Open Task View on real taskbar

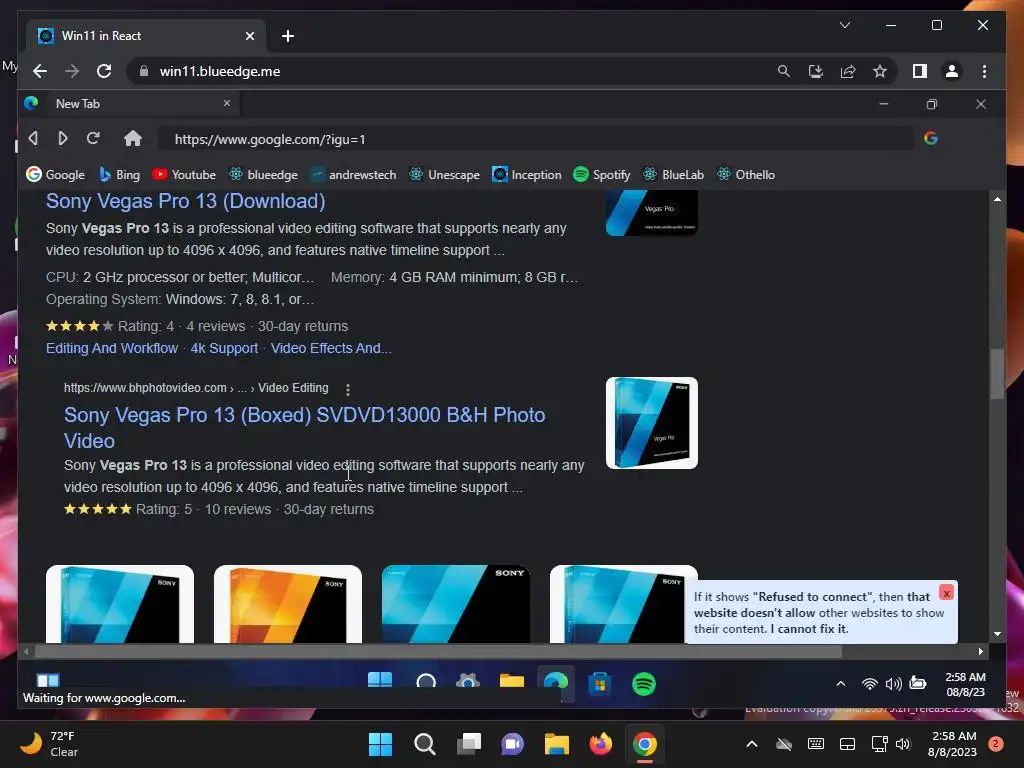coord(469,744)
